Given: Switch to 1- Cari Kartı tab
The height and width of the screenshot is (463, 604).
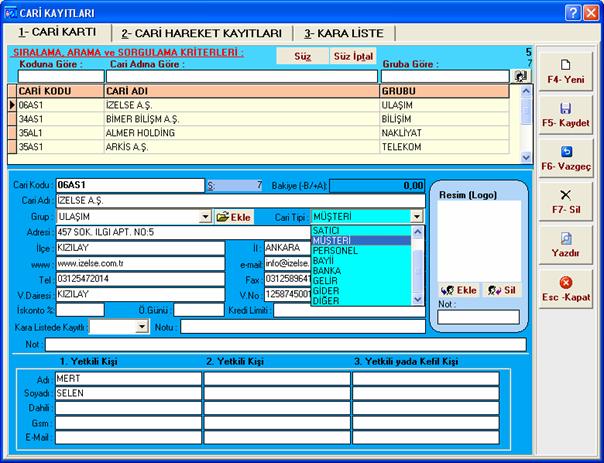Looking at the screenshot, I should (57, 32).
